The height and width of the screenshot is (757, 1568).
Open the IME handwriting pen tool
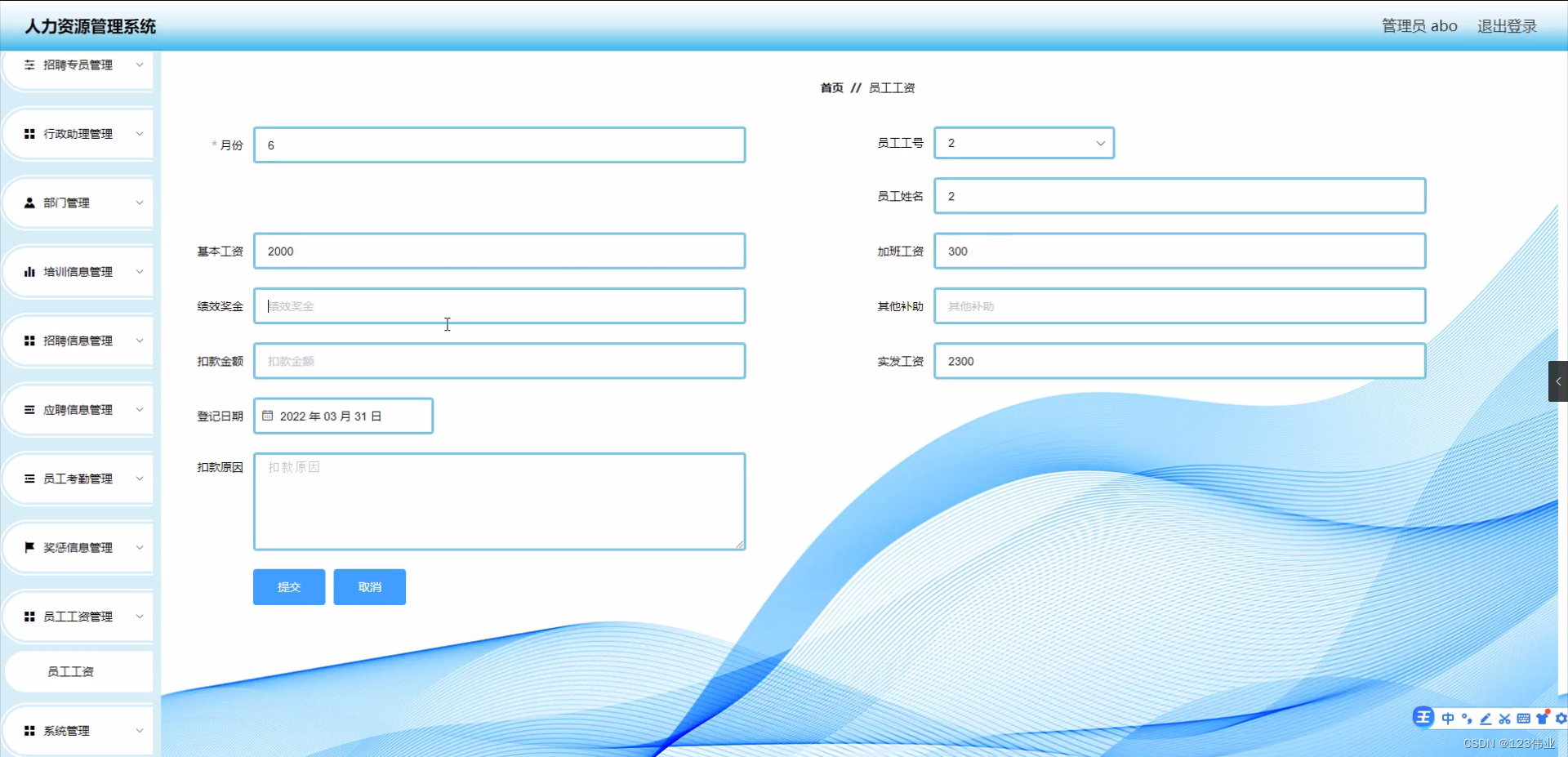click(1486, 717)
